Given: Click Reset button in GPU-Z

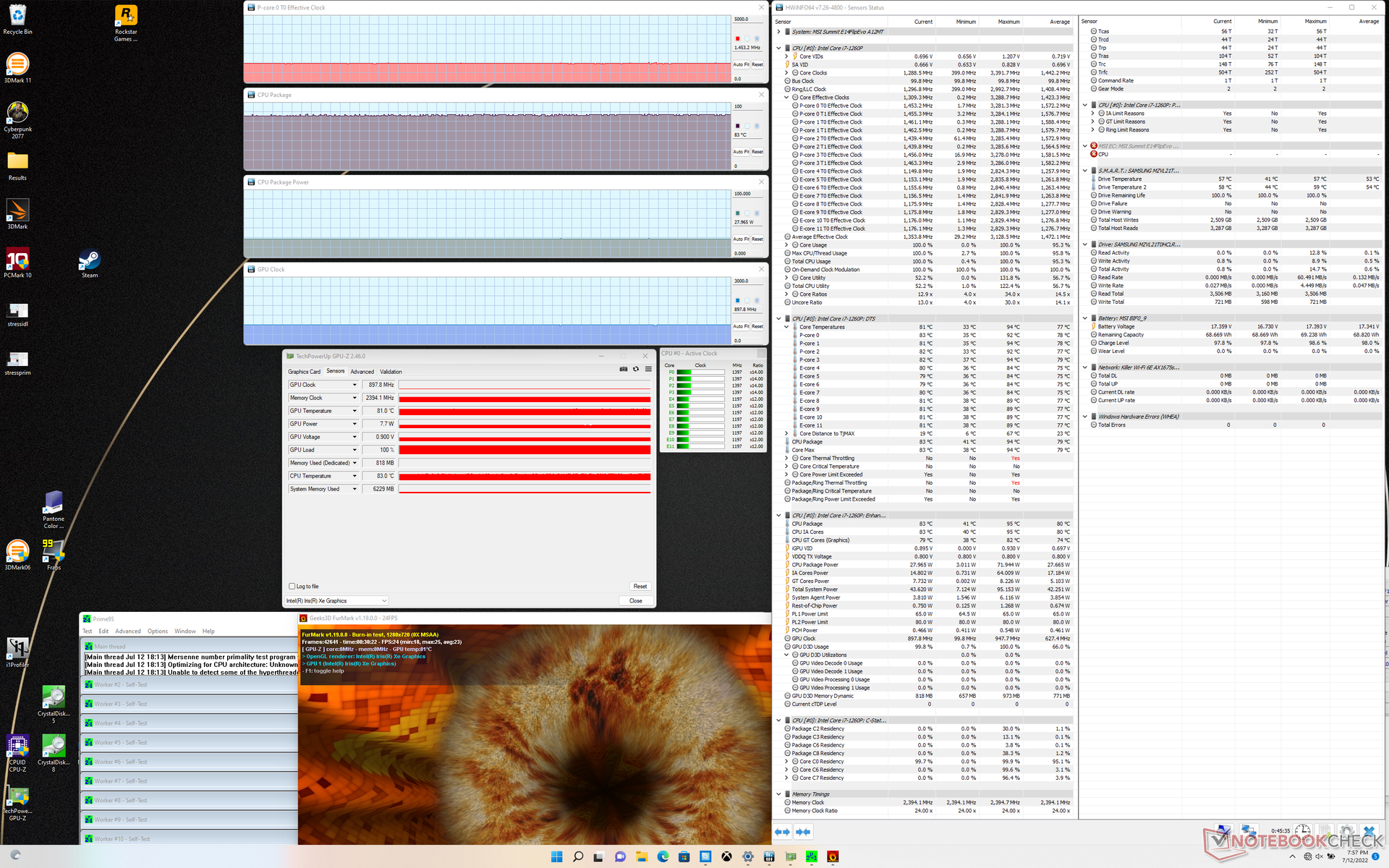Looking at the screenshot, I should pyautogui.click(x=640, y=587).
